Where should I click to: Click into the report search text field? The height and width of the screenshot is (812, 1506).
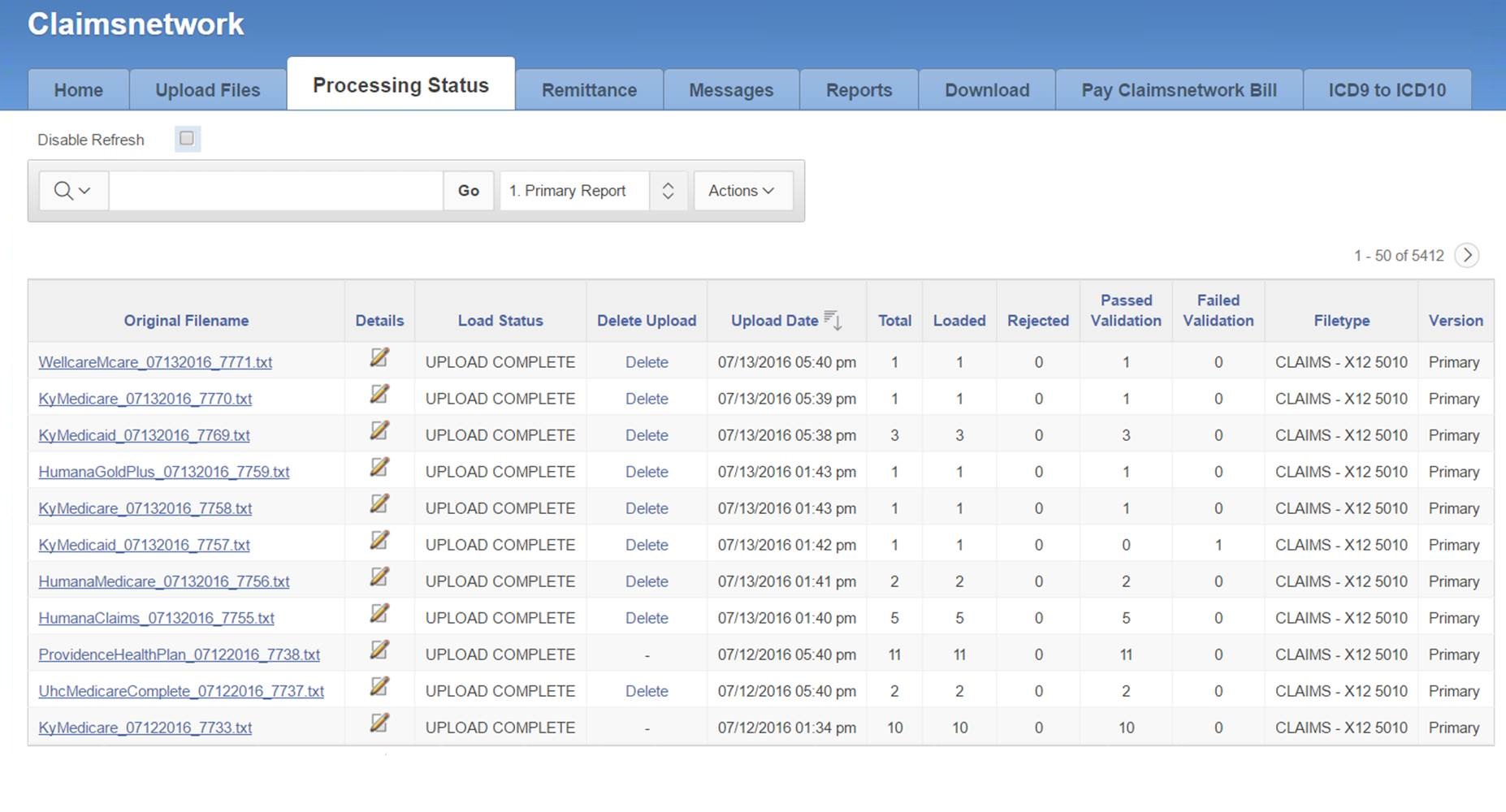coord(276,191)
